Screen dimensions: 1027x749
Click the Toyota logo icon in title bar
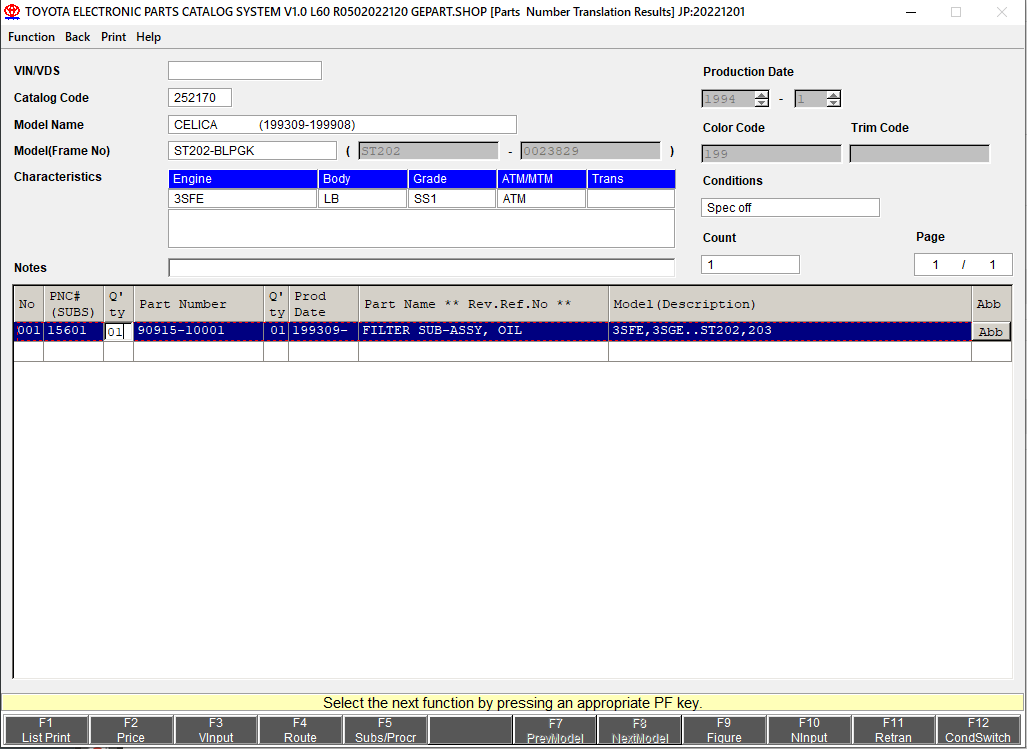pos(12,12)
